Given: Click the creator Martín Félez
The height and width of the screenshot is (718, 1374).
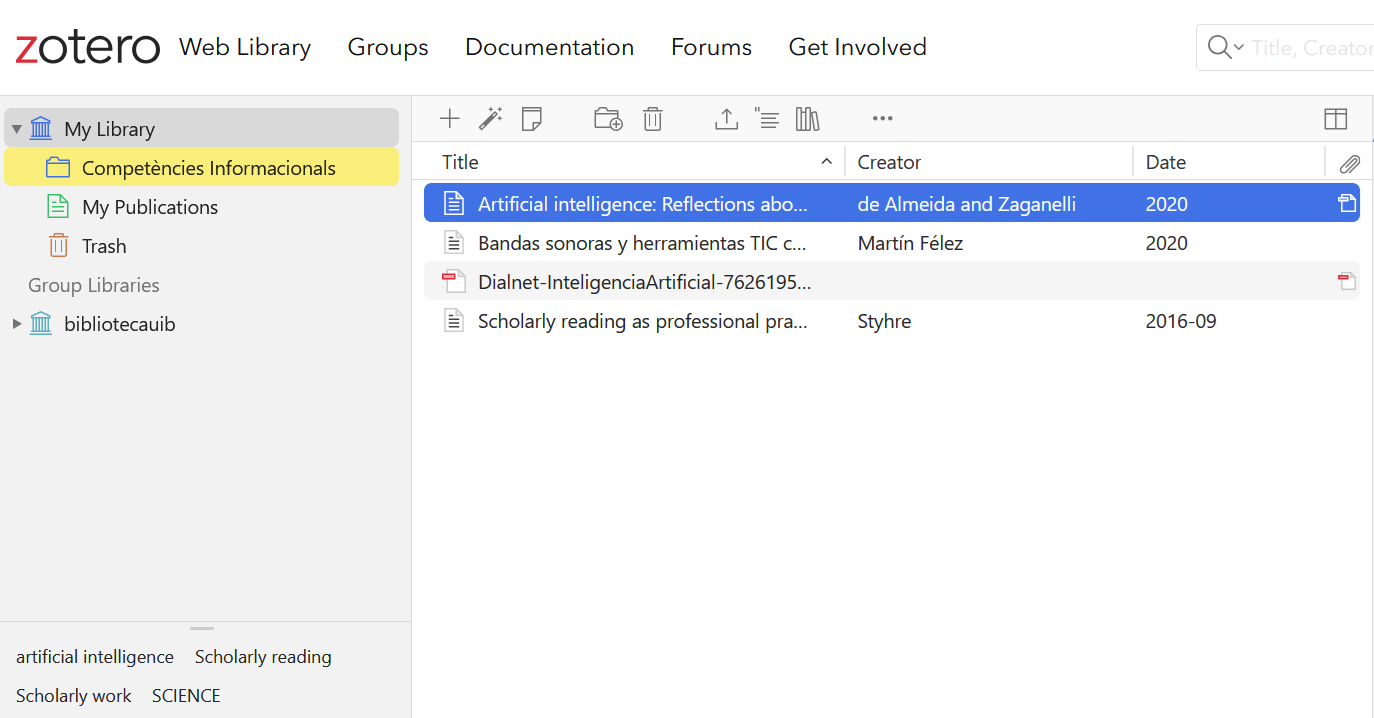Looking at the screenshot, I should 910,243.
